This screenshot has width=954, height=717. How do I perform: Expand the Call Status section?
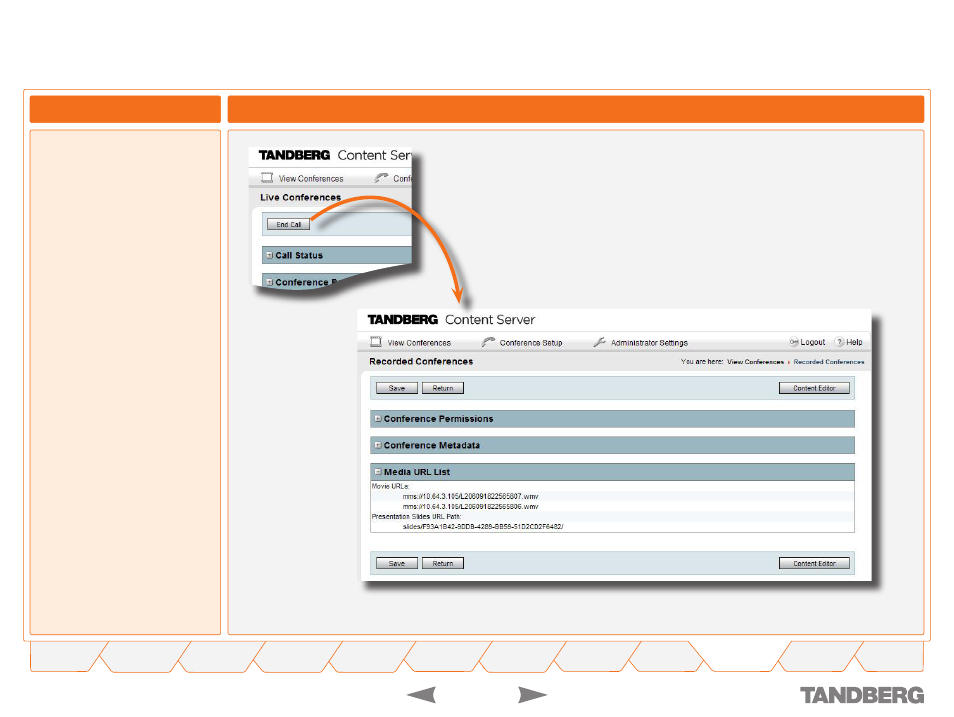pos(270,255)
